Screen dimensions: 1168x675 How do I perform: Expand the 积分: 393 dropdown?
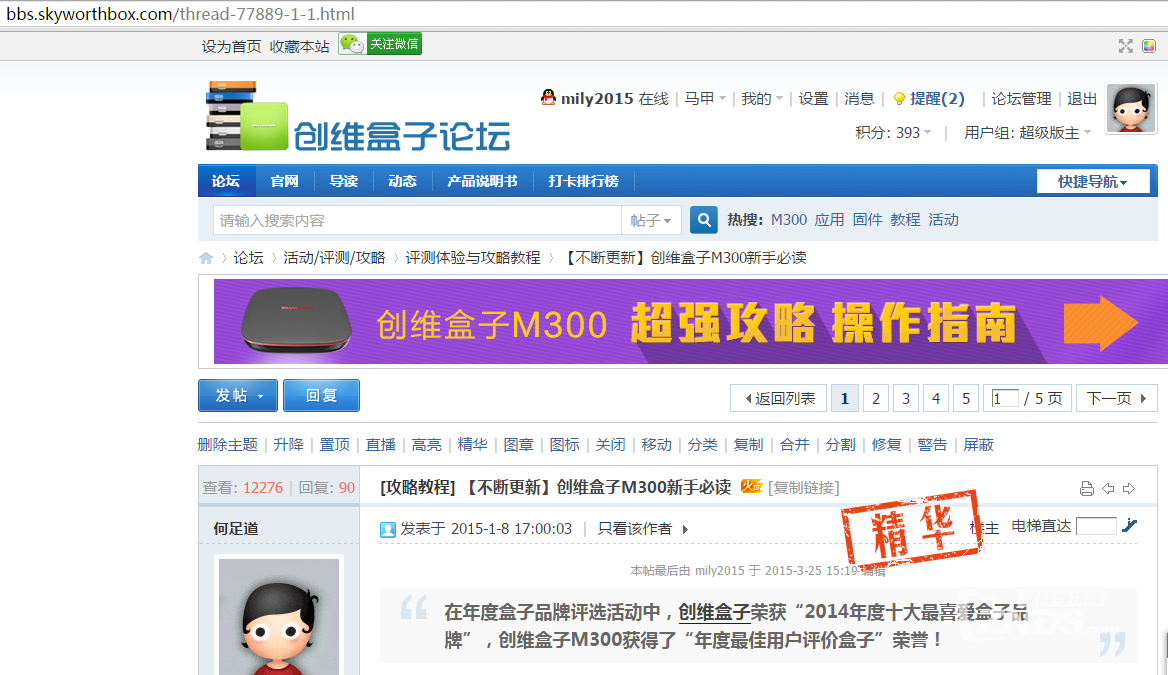click(x=893, y=133)
